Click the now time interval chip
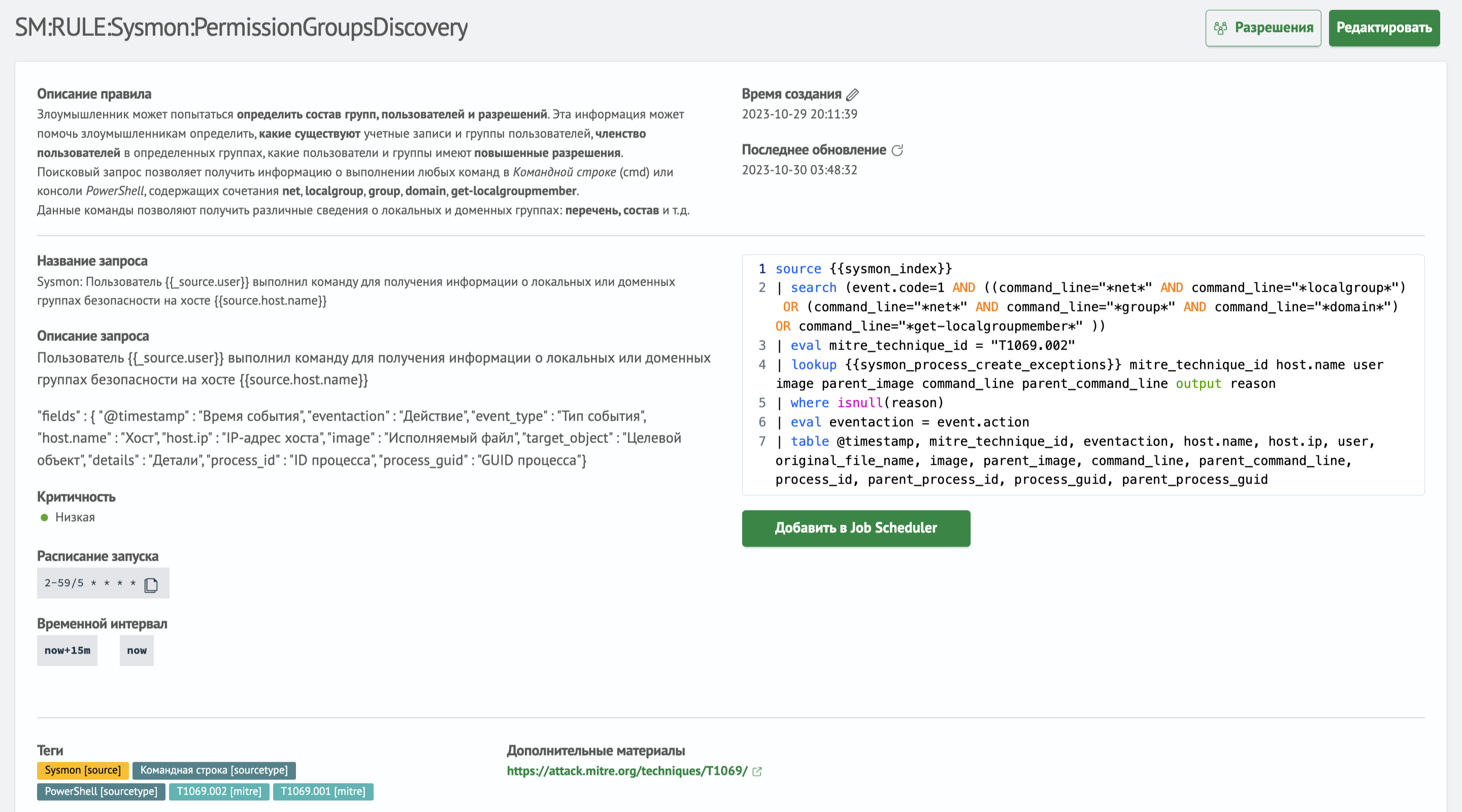1462x812 pixels. click(136, 650)
